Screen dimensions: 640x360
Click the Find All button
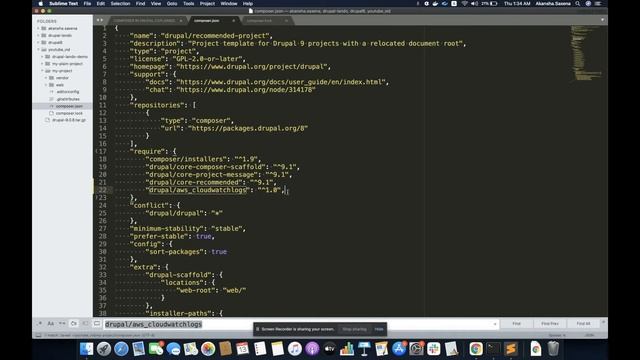click(x=583, y=324)
